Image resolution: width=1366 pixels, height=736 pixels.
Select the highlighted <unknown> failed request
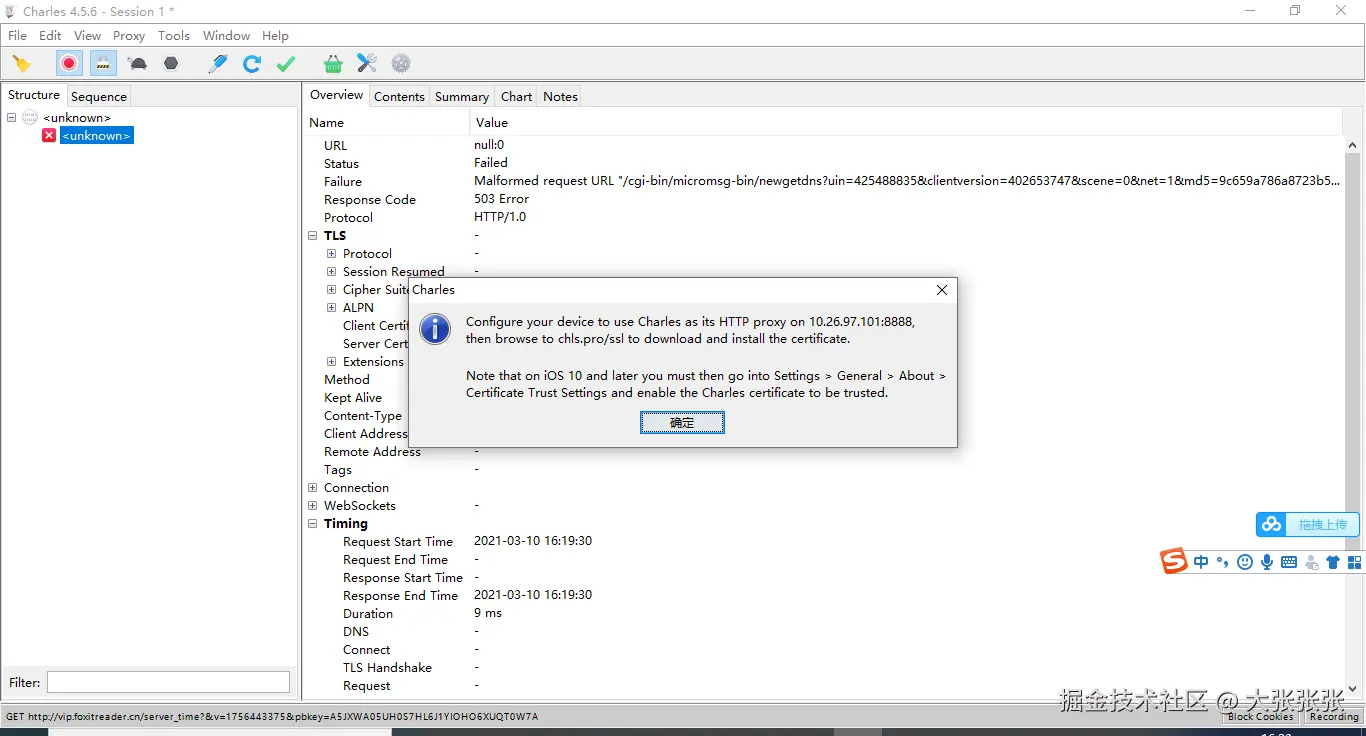(96, 136)
